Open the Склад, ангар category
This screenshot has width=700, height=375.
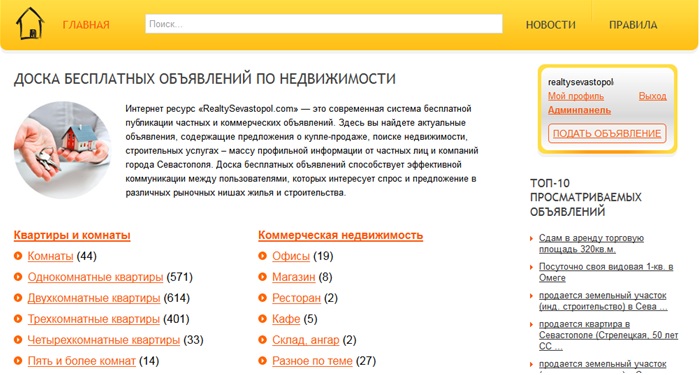point(306,340)
